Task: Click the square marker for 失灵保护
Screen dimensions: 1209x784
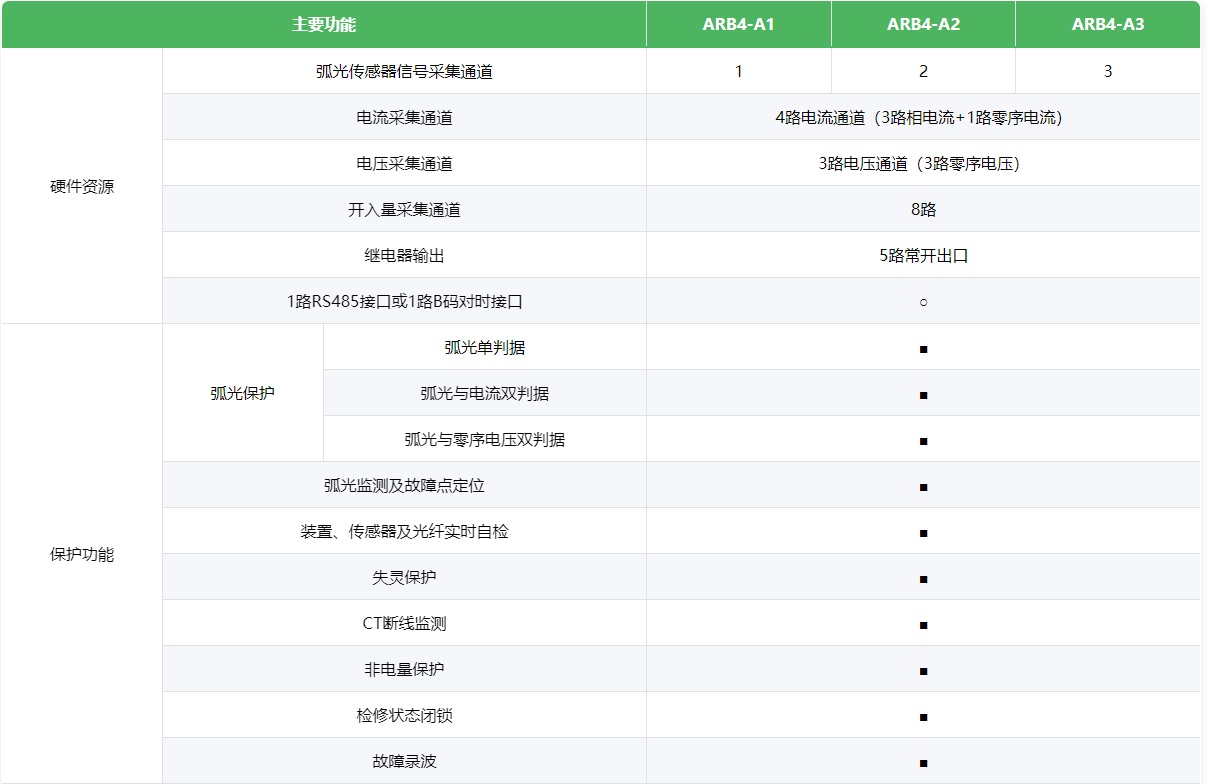Action: (923, 579)
